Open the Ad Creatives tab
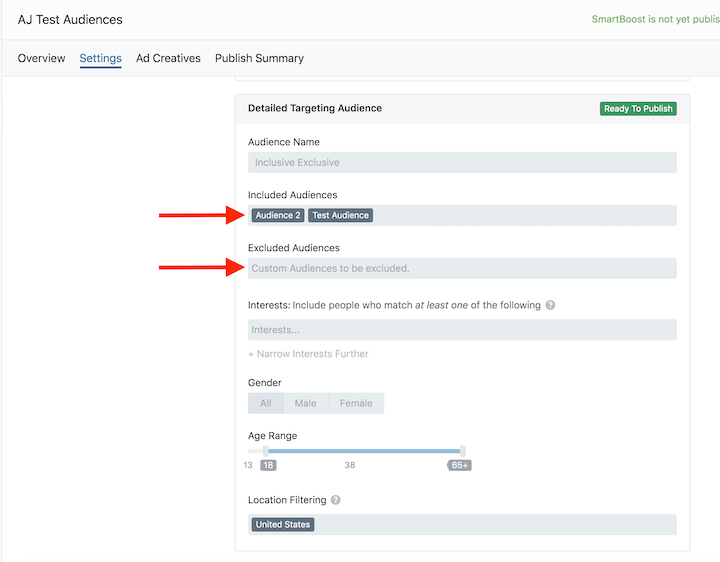 point(168,58)
